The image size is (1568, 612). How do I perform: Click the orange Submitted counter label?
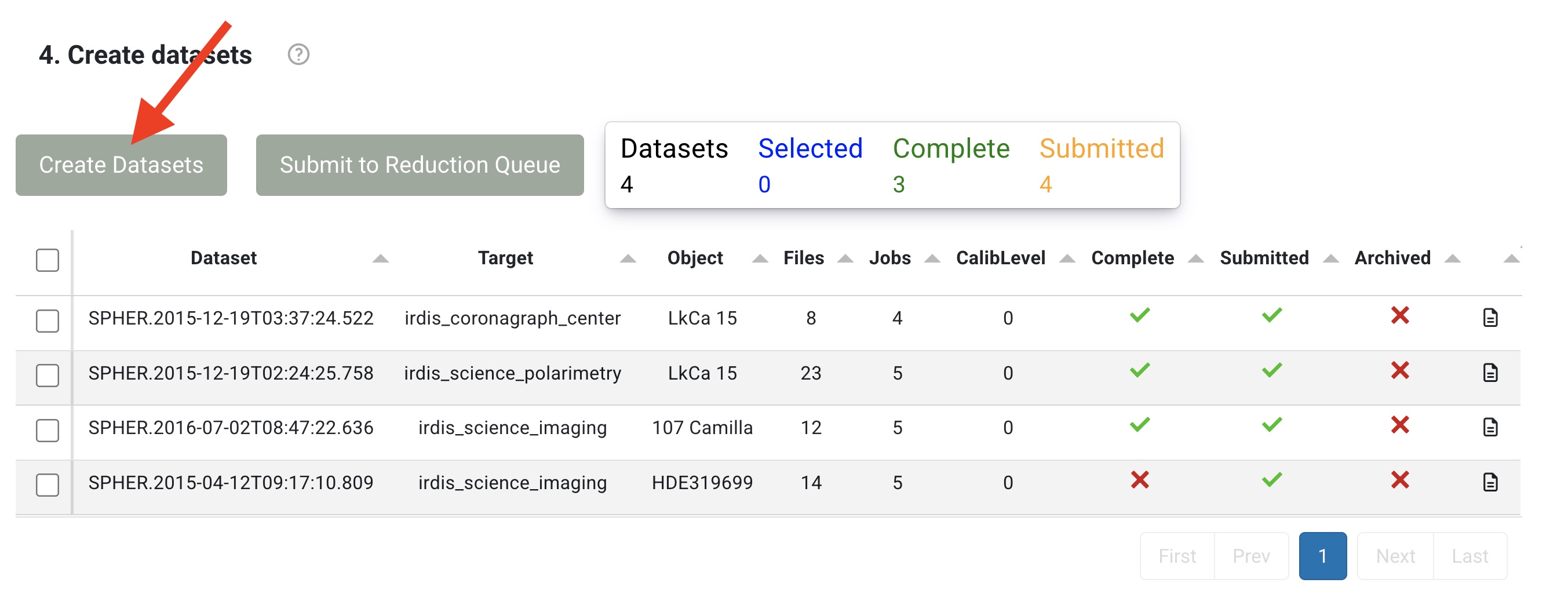1101,148
